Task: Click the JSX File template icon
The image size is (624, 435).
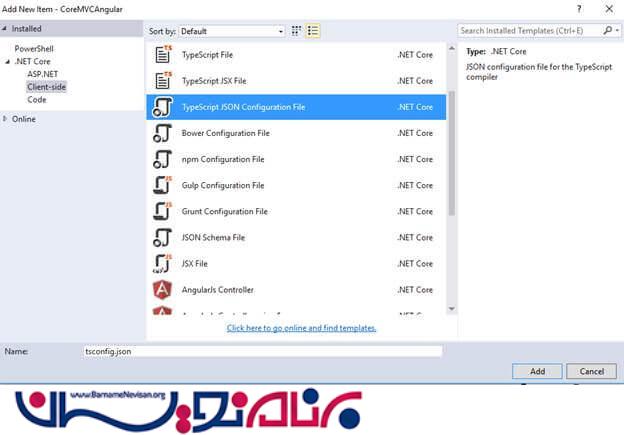Action: (x=163, y=263)
